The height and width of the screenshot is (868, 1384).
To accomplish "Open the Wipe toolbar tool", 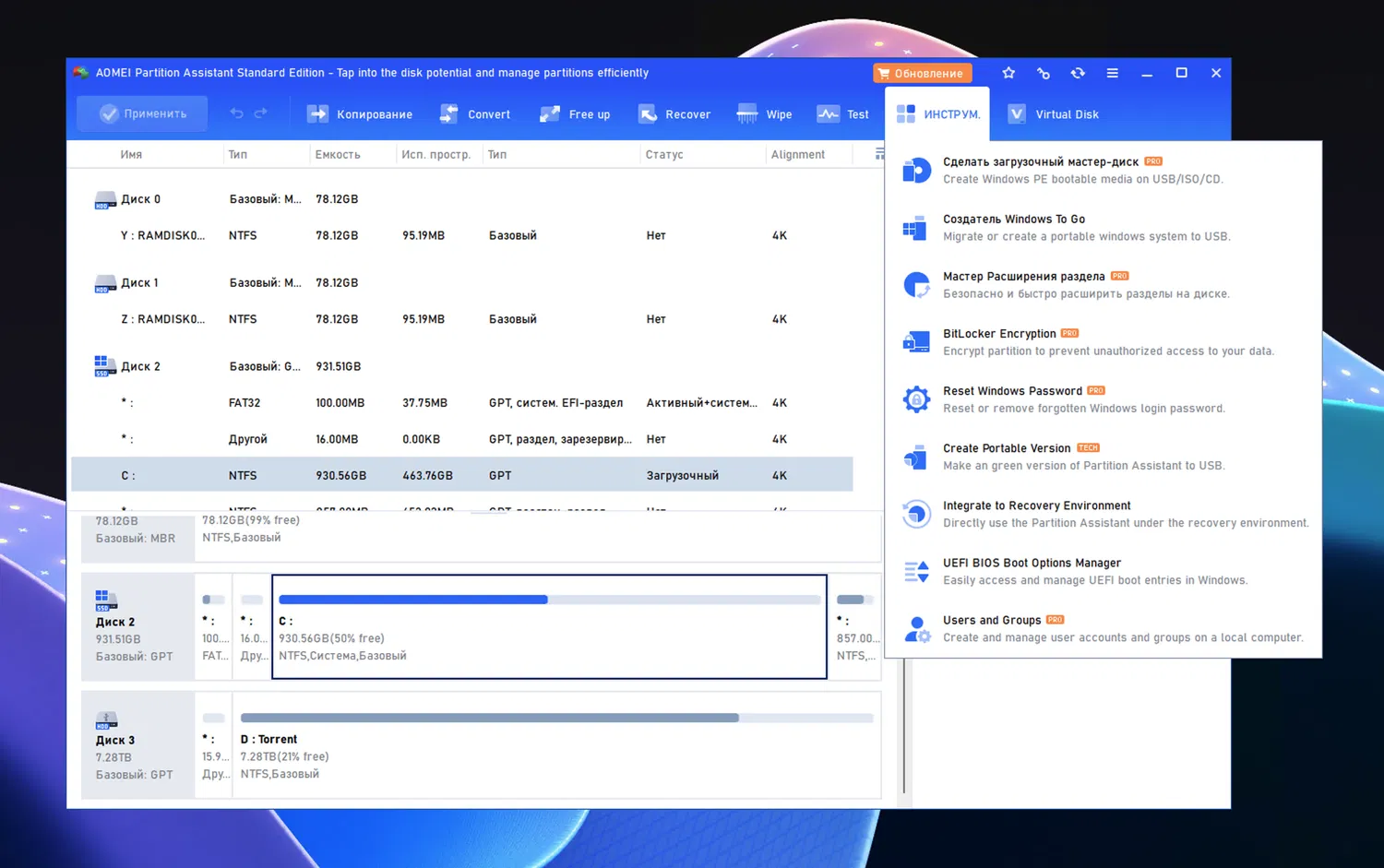I will pyautogui.click(x=765, y=114).
